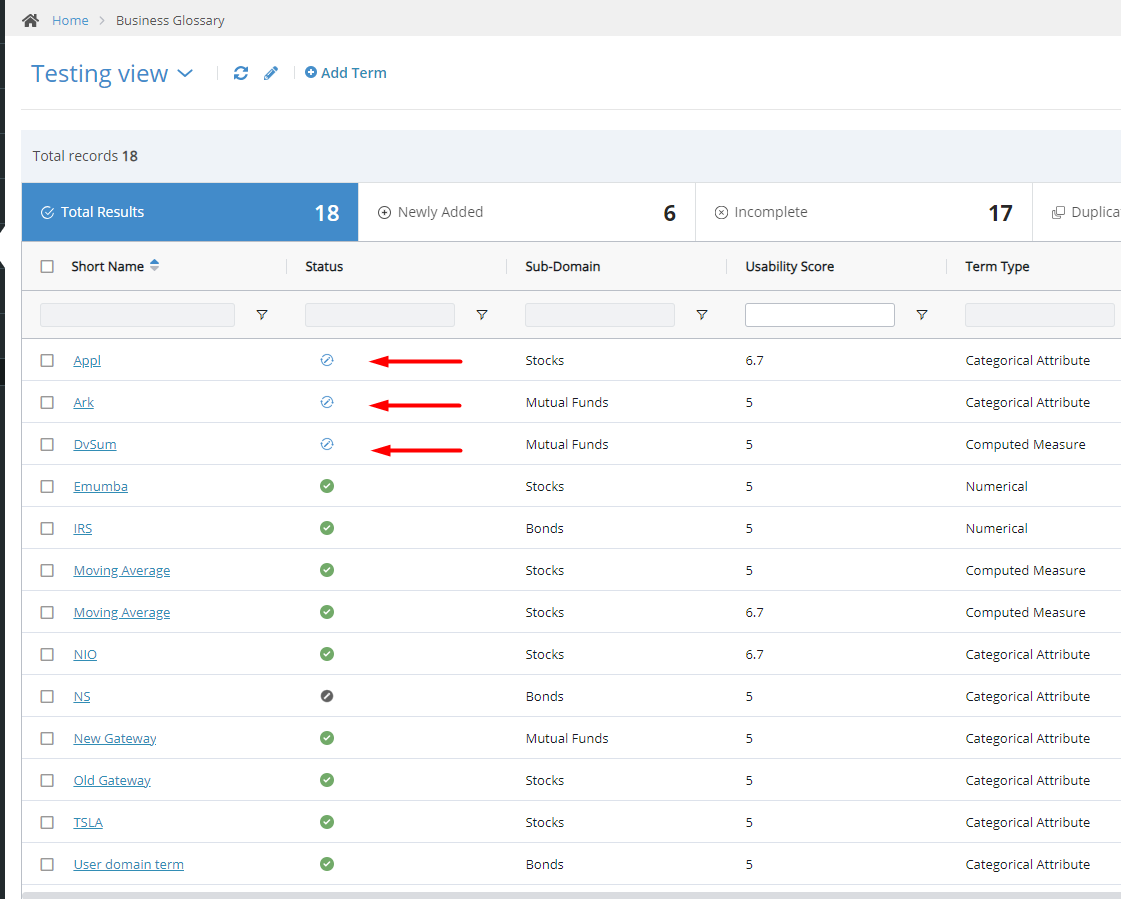
Task: Check the IRS row checkbox
Action: (47, 528)
